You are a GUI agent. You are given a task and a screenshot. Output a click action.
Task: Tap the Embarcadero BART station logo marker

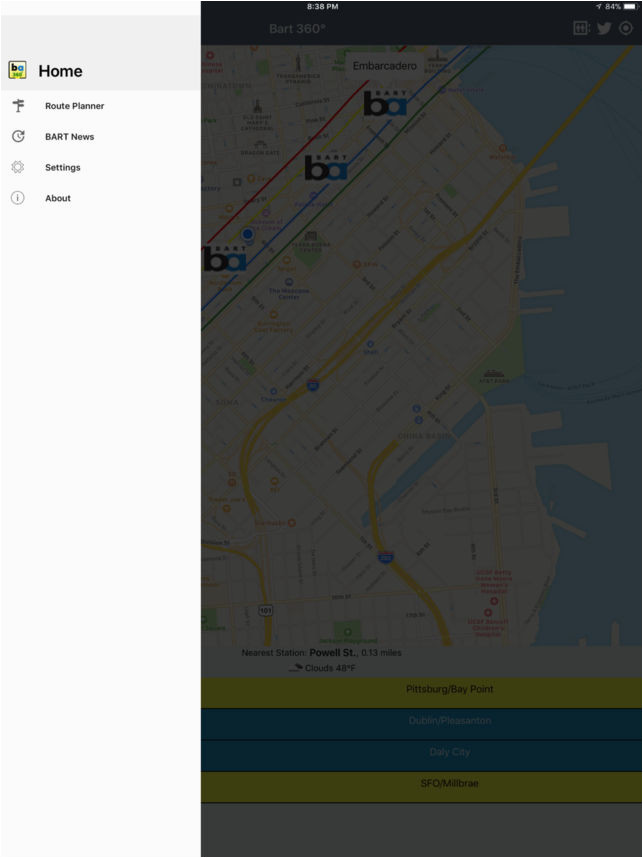pyautogui.click(x=385, y=103)
